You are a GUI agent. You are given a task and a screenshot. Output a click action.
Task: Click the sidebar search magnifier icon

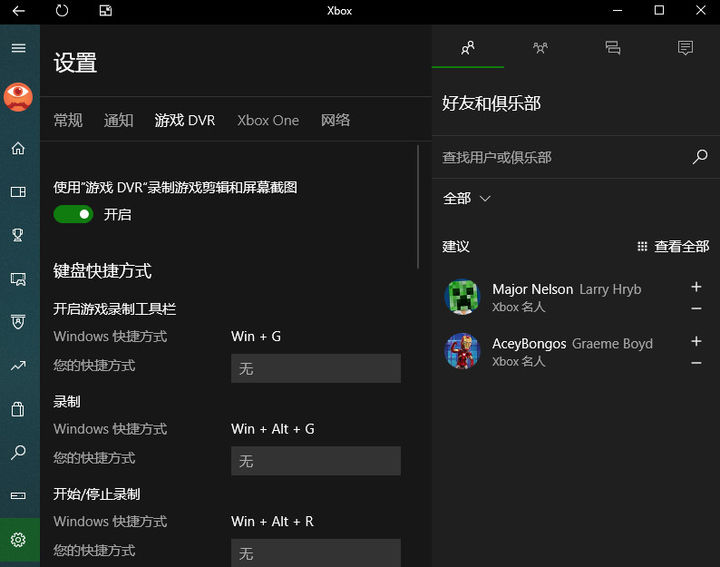point(18,453)
